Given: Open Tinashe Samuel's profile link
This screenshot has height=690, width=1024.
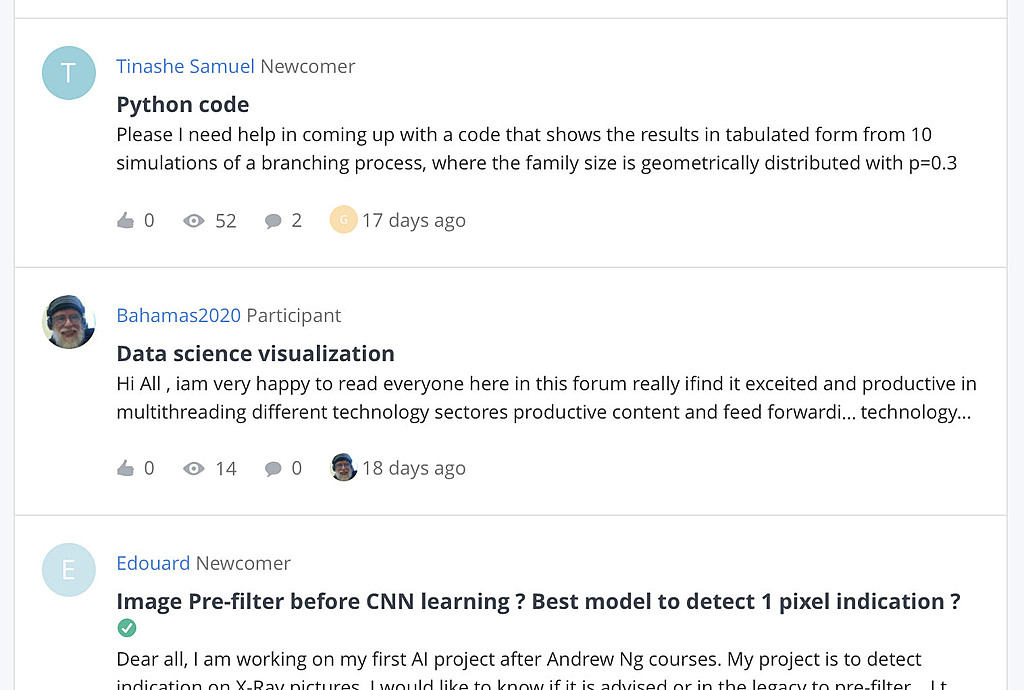Looking at the screenshot, I should pos(185,67).
